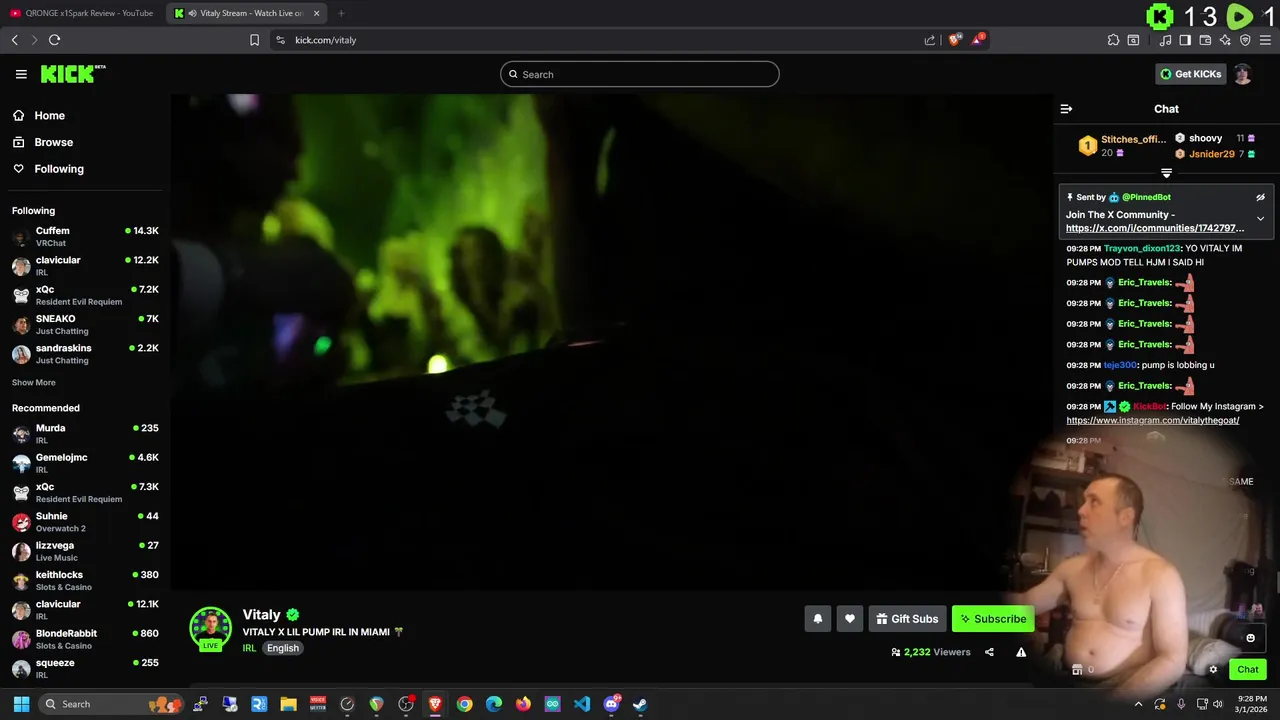
Task: Show hidden system tray icons chevron
Action: (1138, 704)
